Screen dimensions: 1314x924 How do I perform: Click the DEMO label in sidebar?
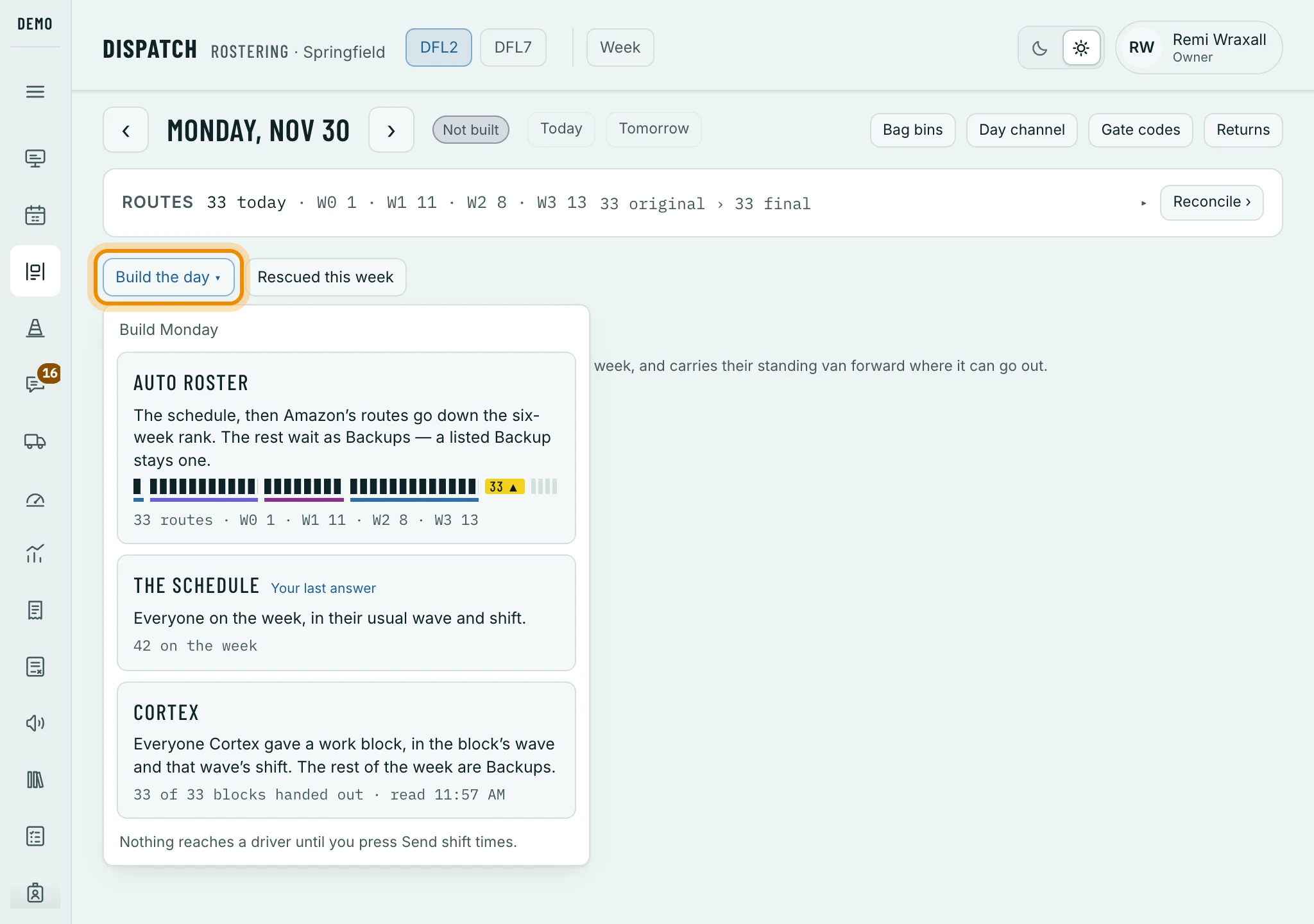point(35,24)
